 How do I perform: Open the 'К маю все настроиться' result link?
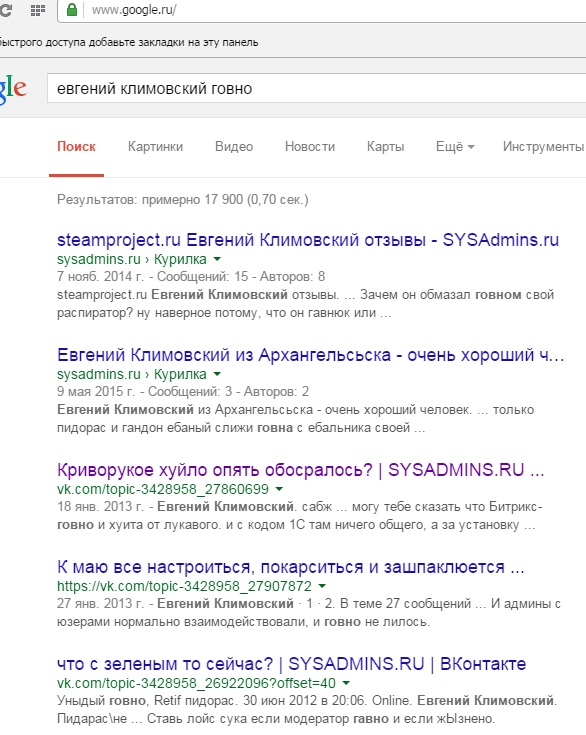point(291,567)
